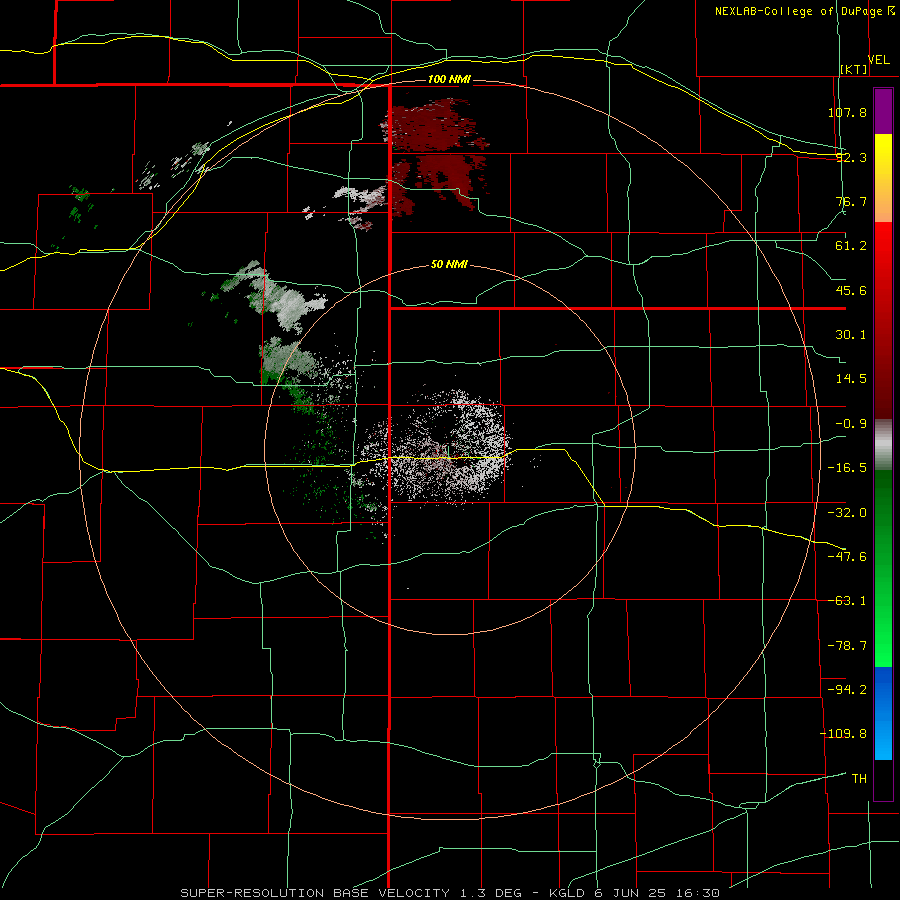Screen dimensions: 900x900
Task: Click the KGLD radar site marker at center
Action: pyautogui.click(x=449, y=452)
